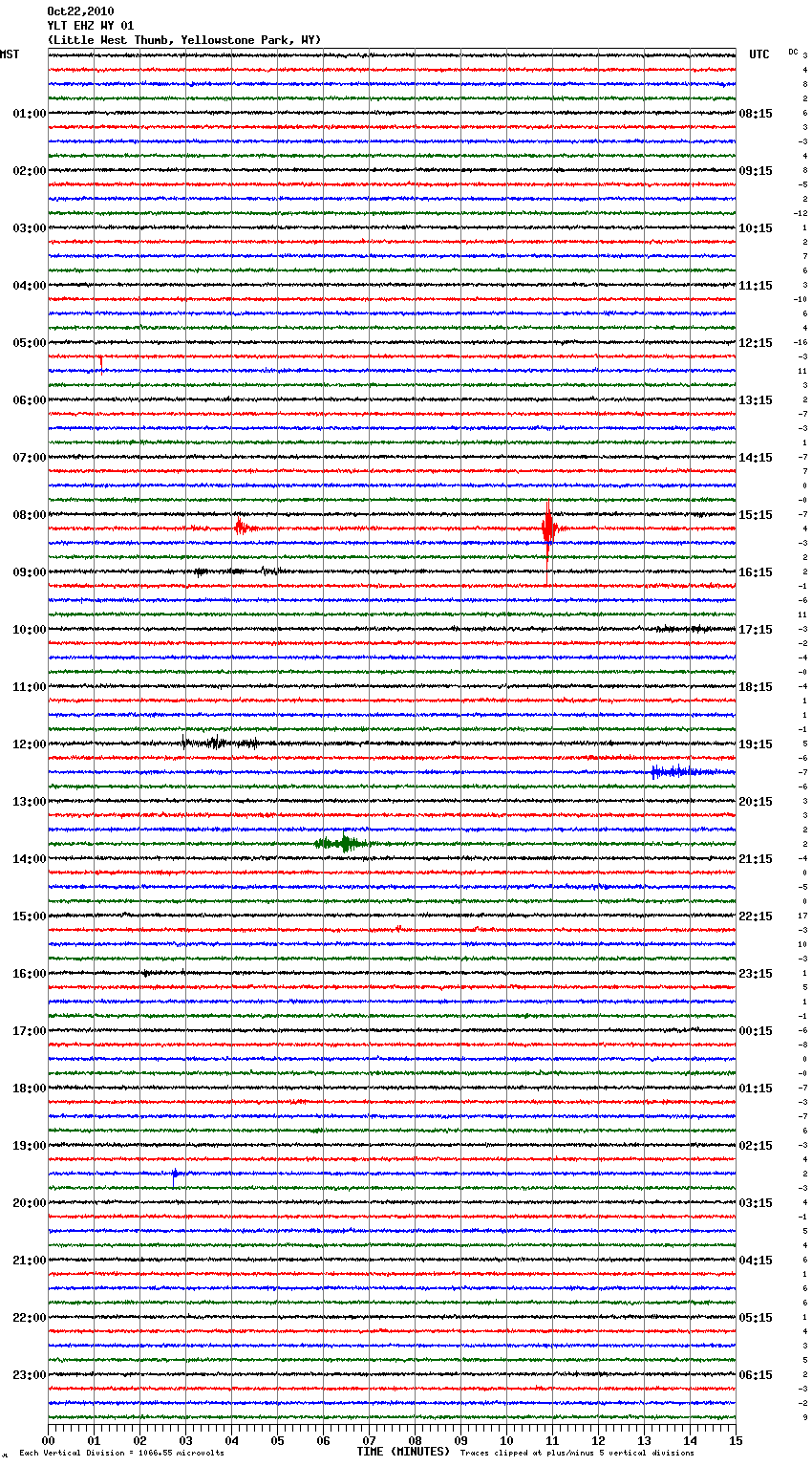Click the '04:00' MST time label
Screen dimensions: 812x1466
click(30, 286)
